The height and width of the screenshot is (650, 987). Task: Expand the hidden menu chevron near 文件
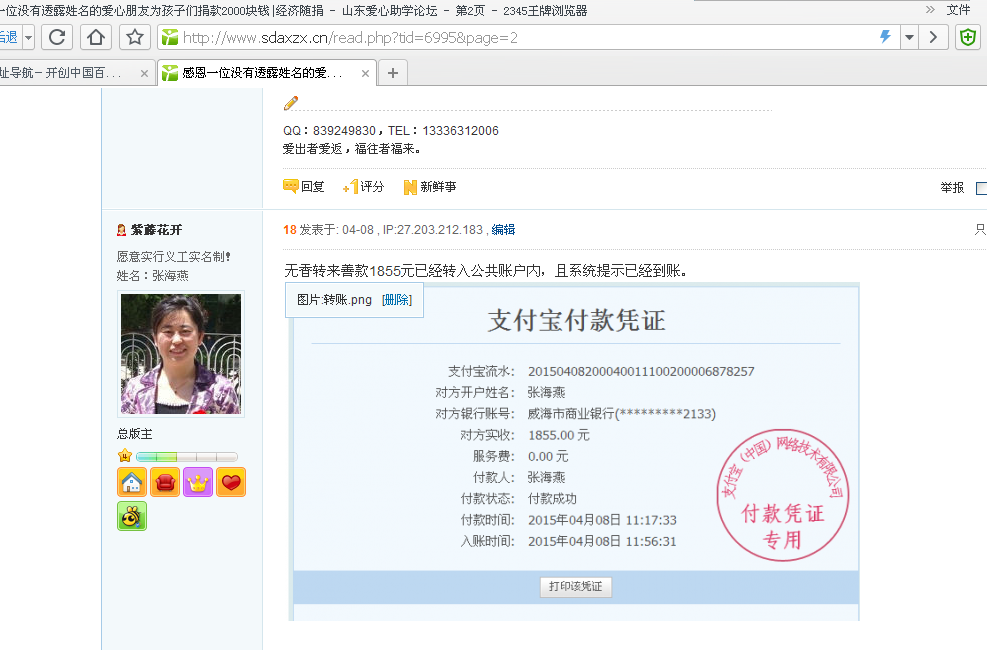pos(930,9)
